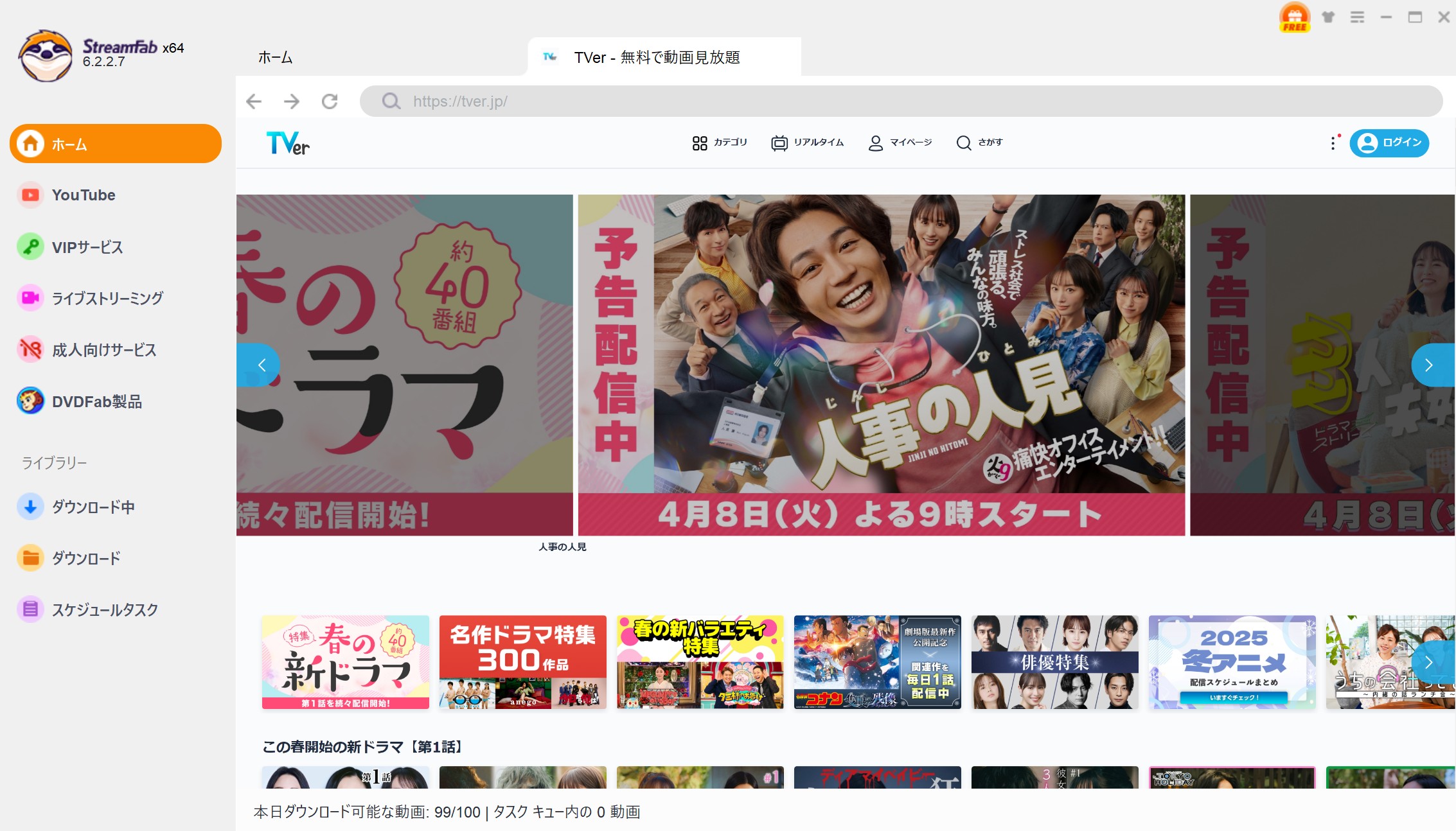The image size is (1456, 831).
Task: Open マイページ in TVer navigation
Action: pyautogui.click(x=900, y=143)
